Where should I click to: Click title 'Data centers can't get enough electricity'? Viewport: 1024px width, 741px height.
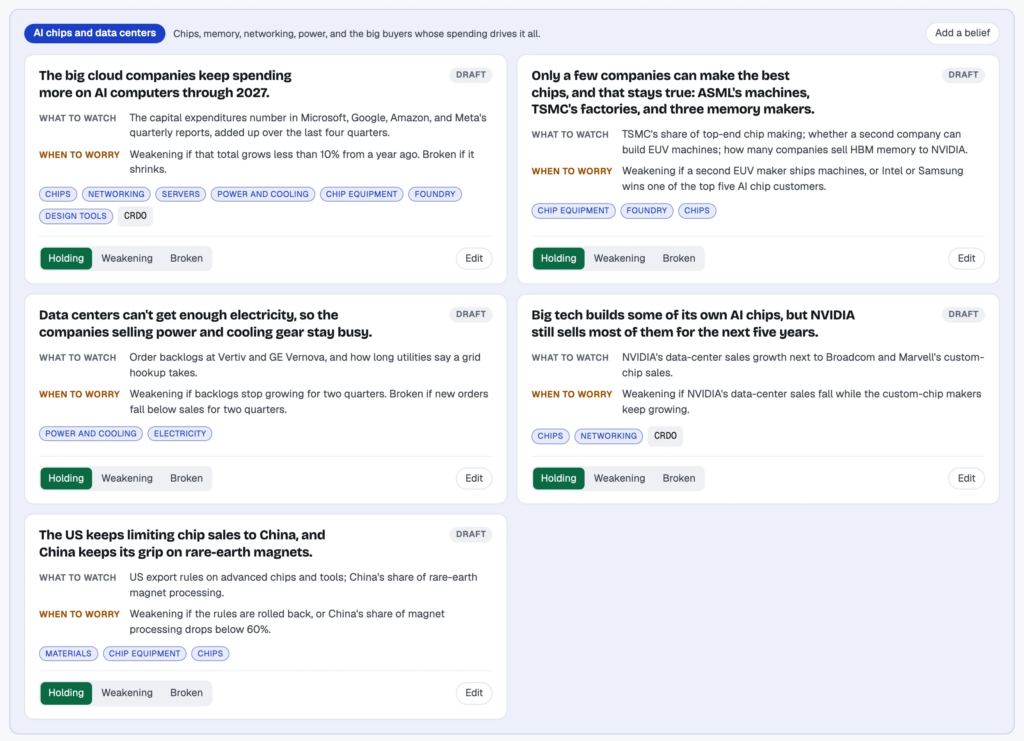click(x=205, y=324)
